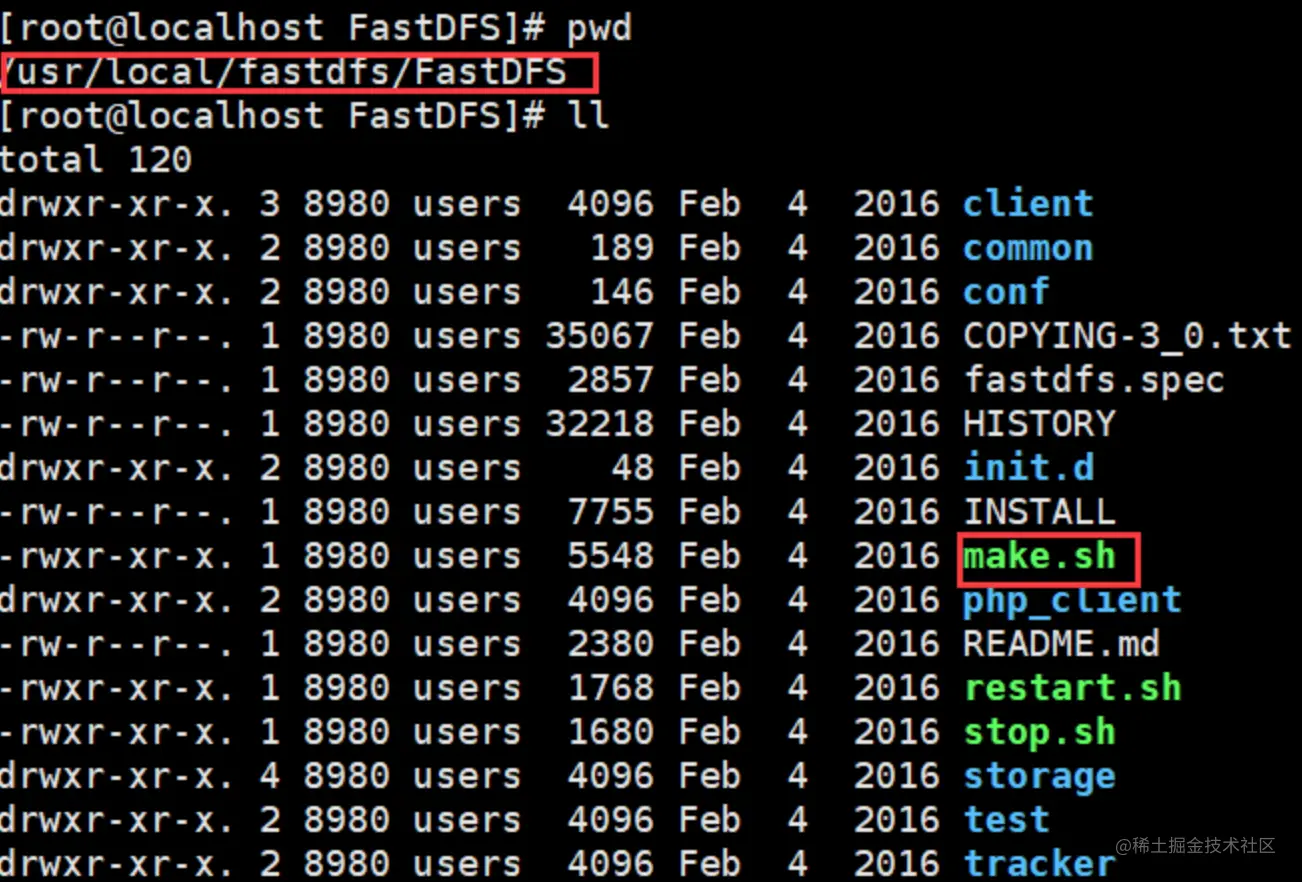Click the make.sh script name

1039,556
